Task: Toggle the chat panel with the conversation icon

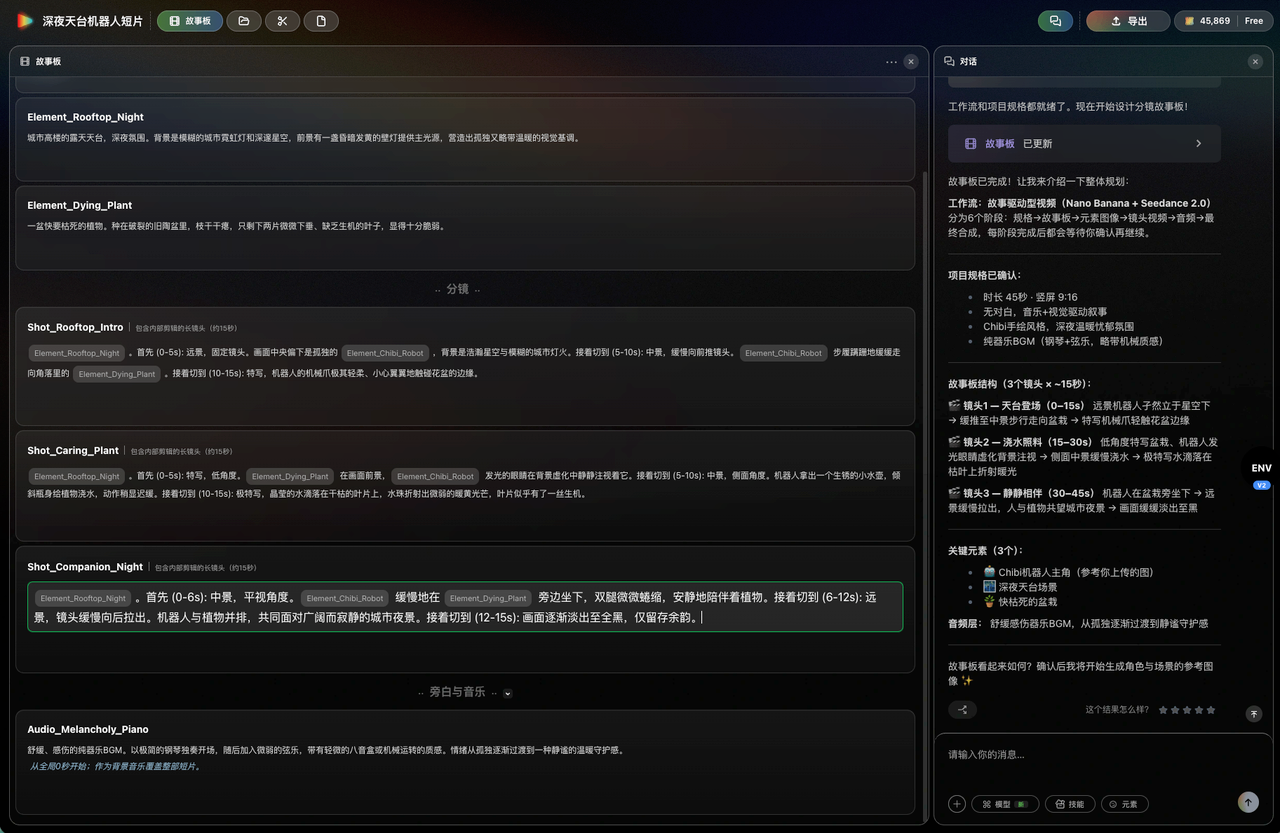Action: coord(1055,21)
